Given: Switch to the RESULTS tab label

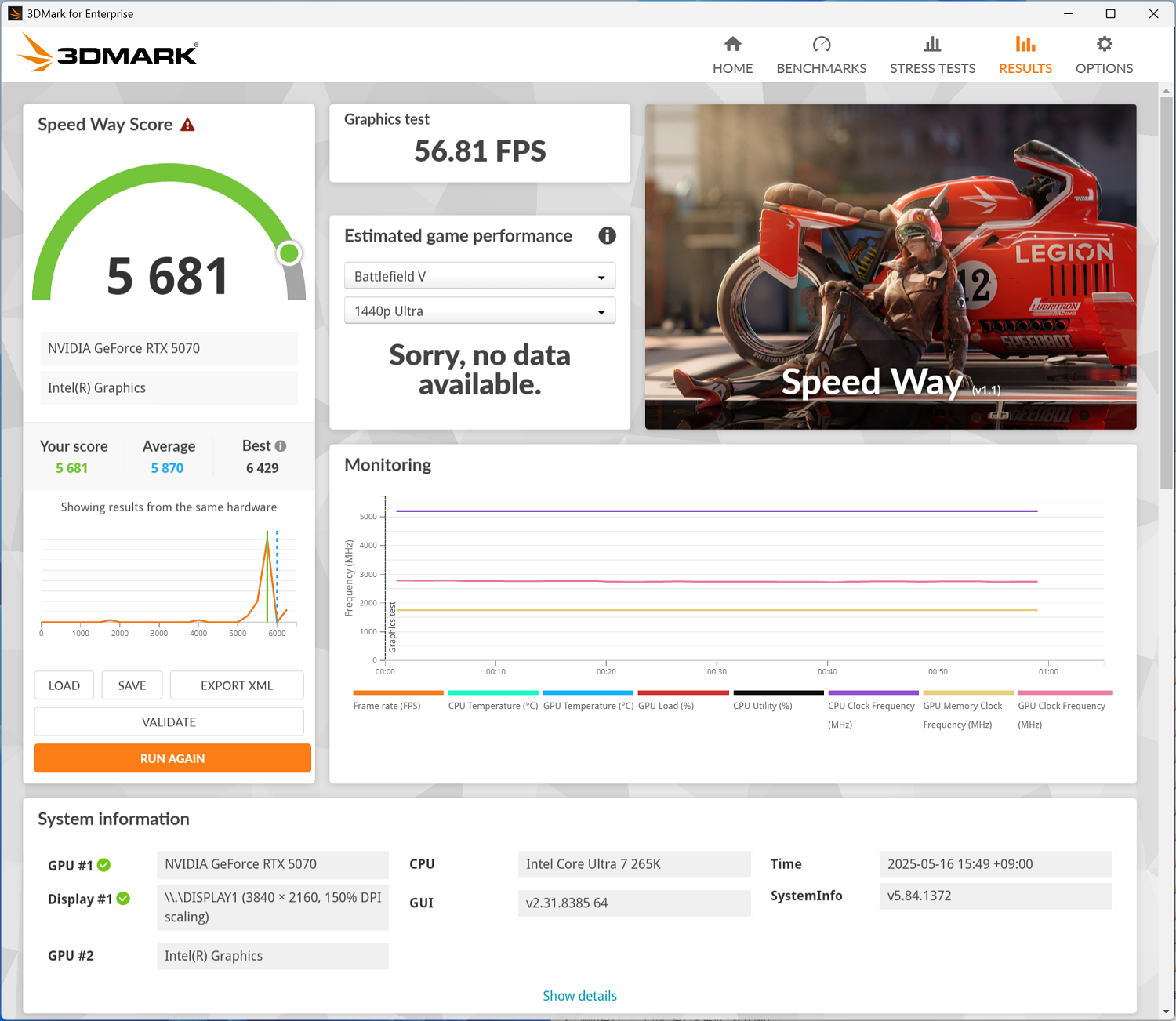Looking at the screenshot, I should [1025, 68].
